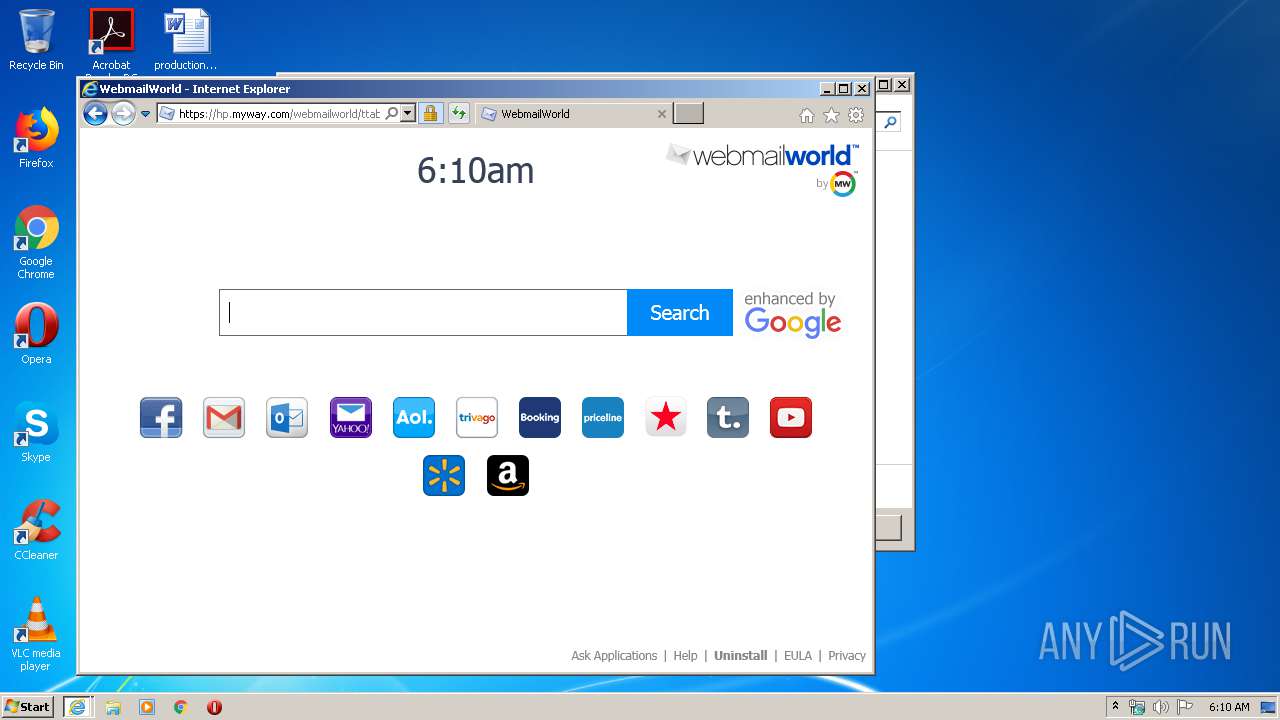Screen dimensions: 1280x720
Task: Click the address bar search magnifier
Action: (392, 114)
